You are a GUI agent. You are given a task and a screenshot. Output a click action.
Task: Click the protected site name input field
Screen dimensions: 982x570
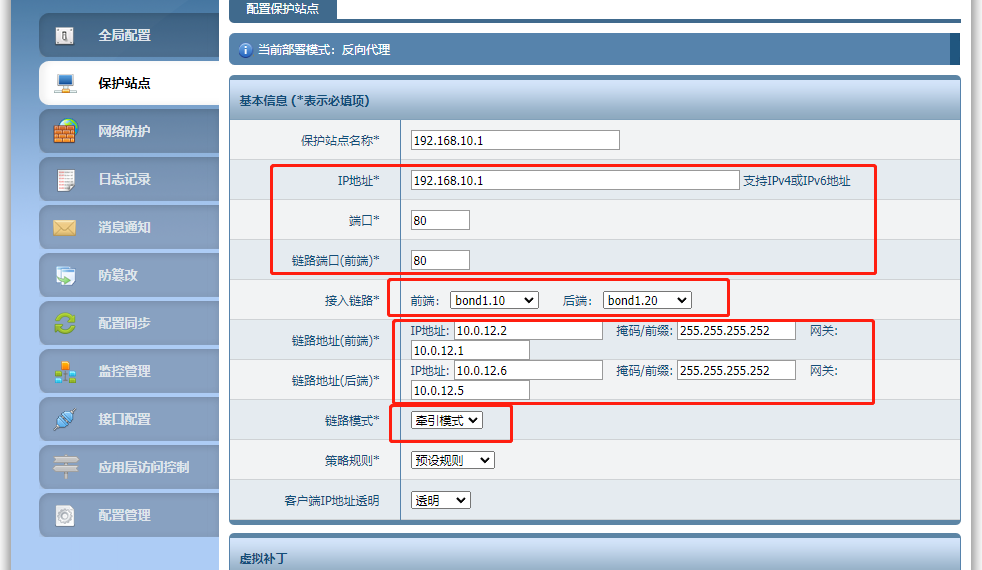pos(515,141)
